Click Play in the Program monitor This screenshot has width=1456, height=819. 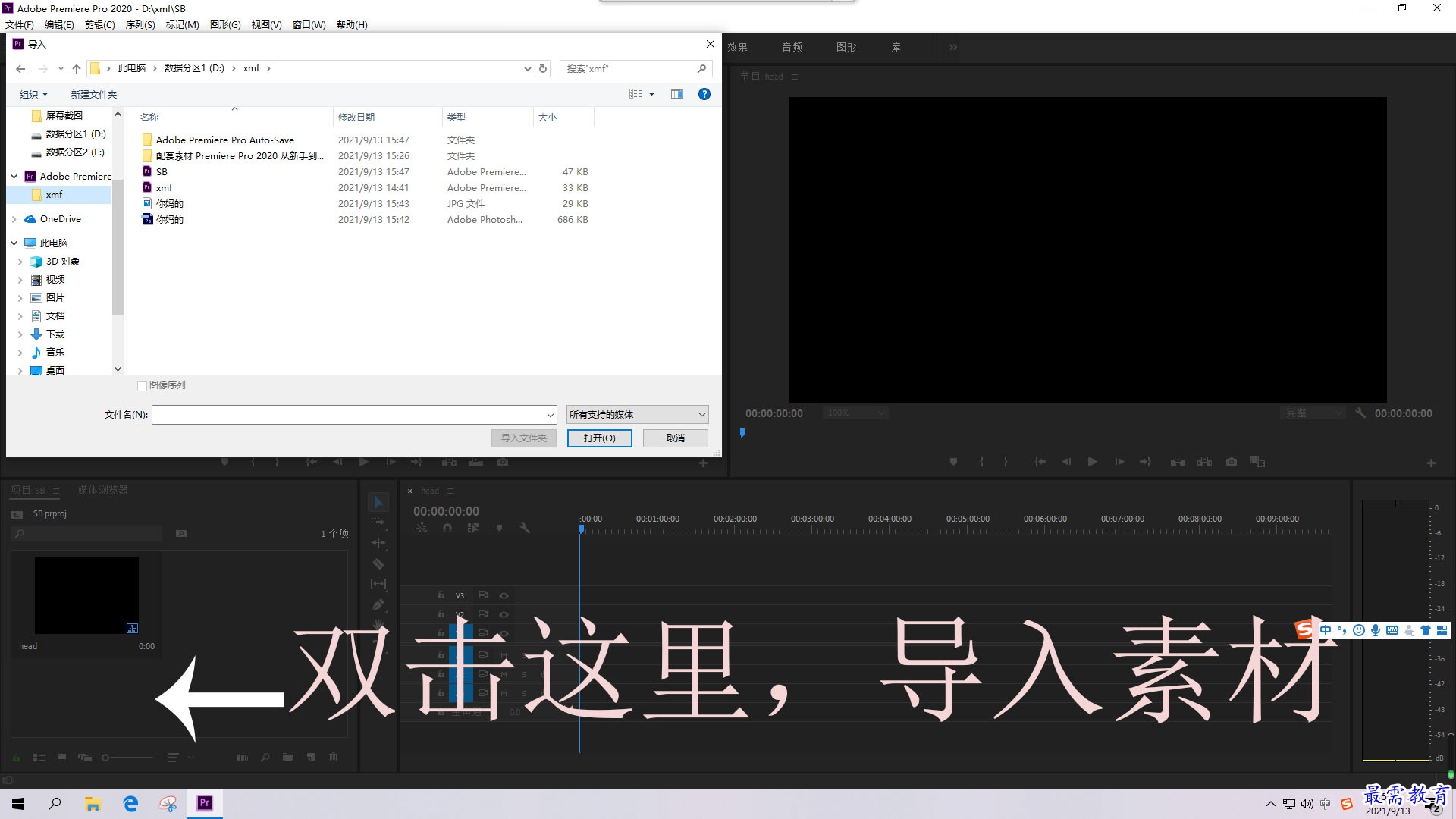1092,461
